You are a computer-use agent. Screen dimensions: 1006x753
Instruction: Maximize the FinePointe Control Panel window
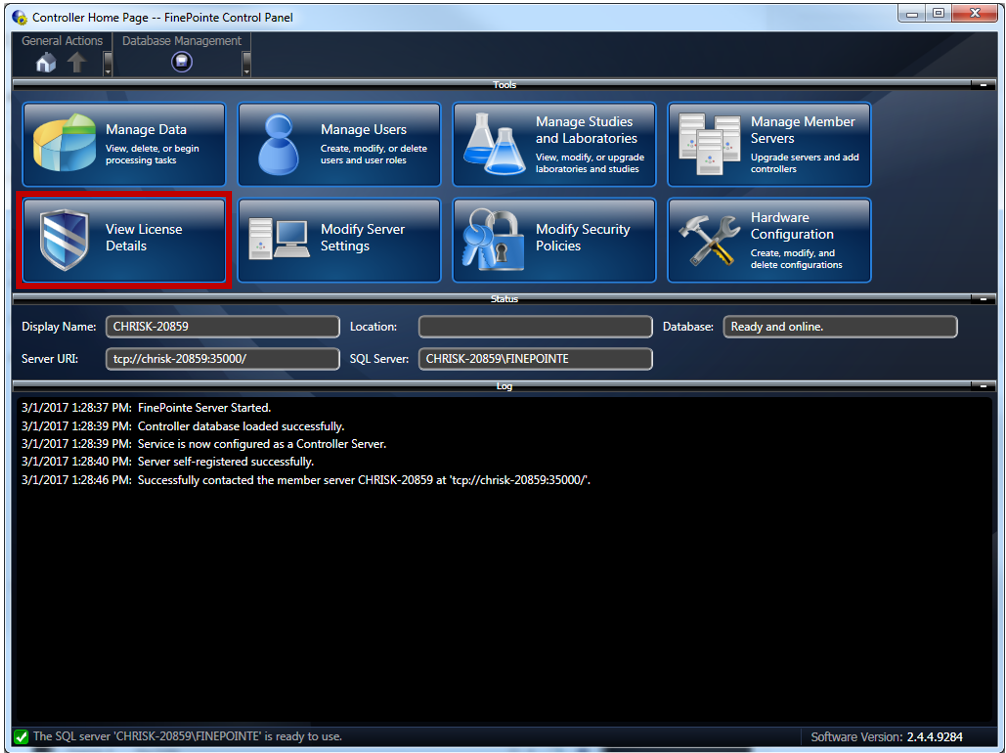939,13
